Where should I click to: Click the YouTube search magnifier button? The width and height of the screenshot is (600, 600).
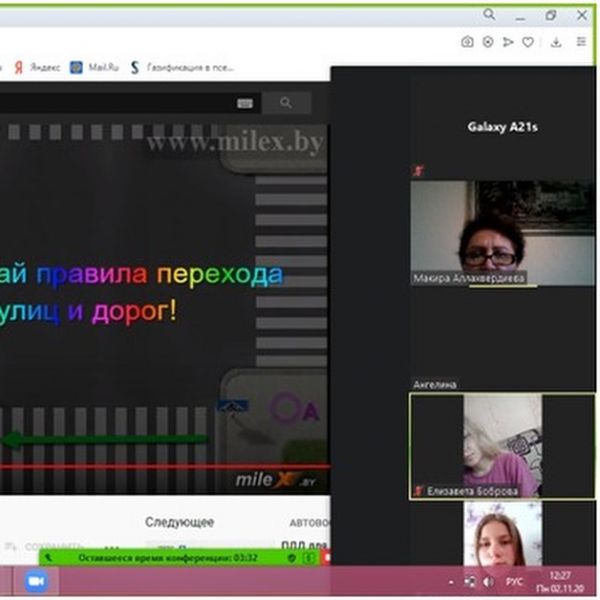click(x=286, y=103)
